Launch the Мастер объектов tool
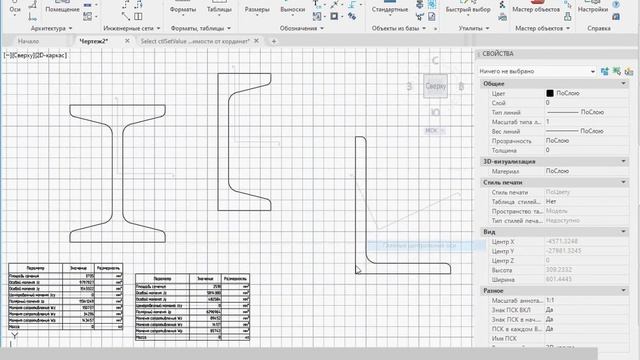640x360 pixels. [536, 9]
